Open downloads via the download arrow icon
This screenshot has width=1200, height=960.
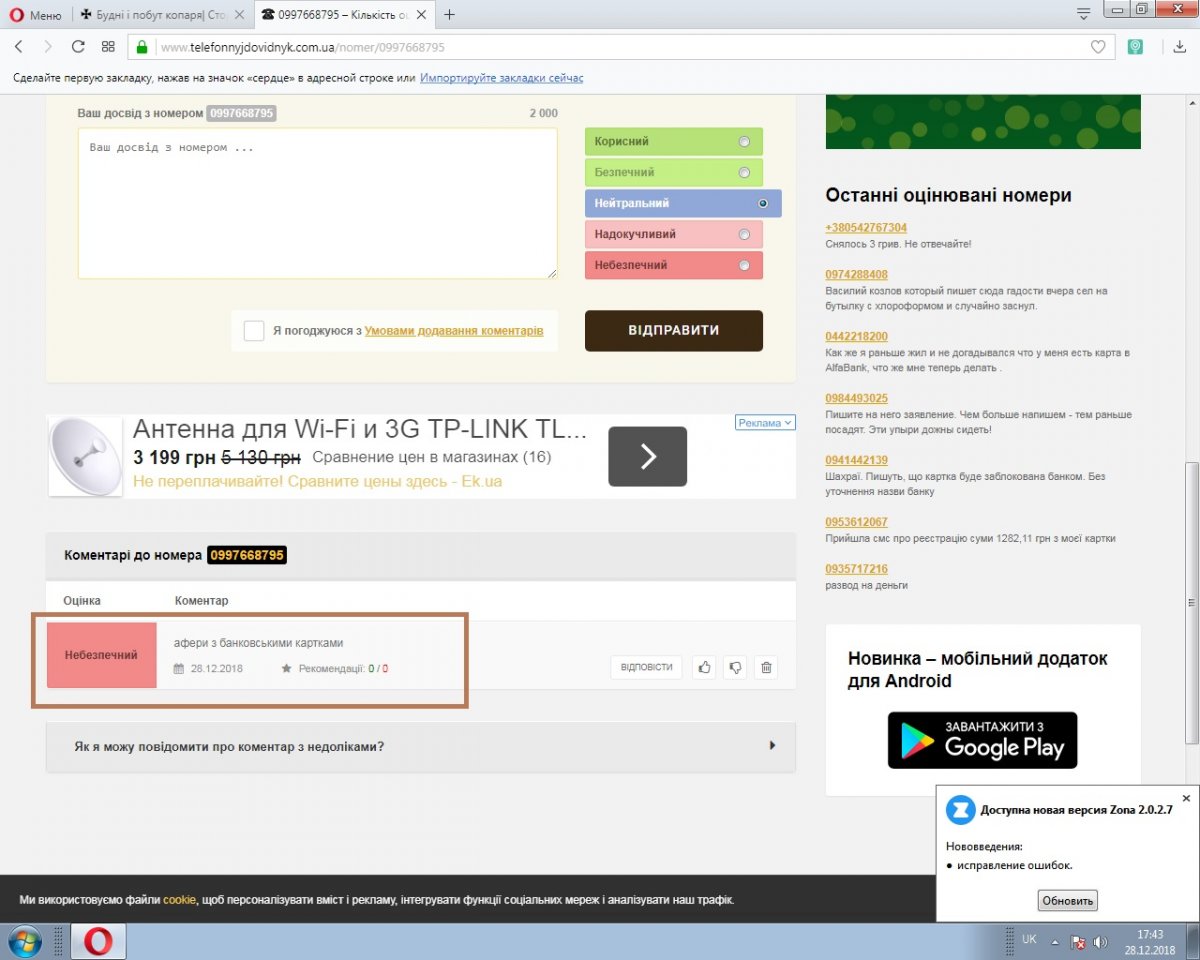(x=1180, y=47)
